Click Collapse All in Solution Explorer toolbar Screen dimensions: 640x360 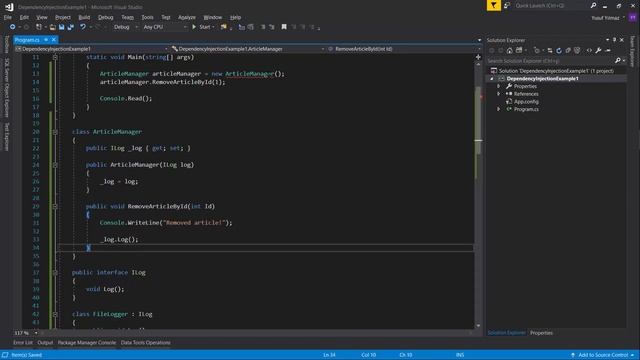[568, 51]
